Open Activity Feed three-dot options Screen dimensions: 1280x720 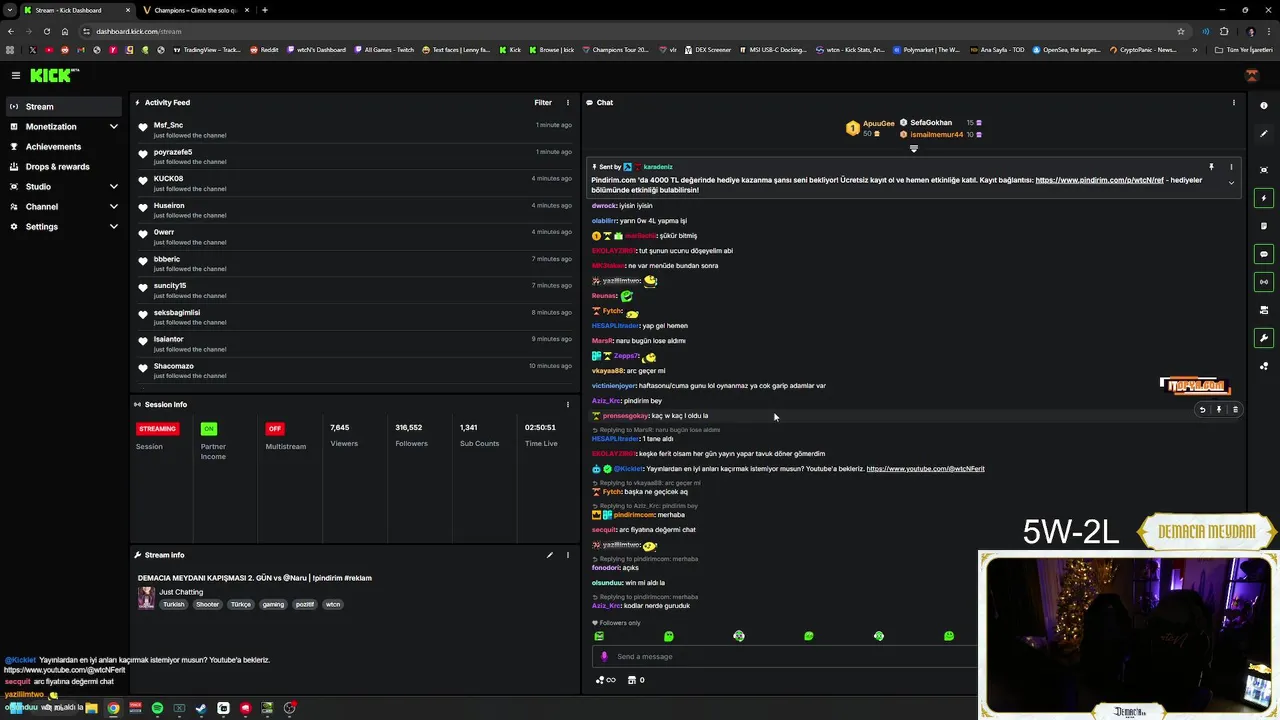tap(568, 102)
